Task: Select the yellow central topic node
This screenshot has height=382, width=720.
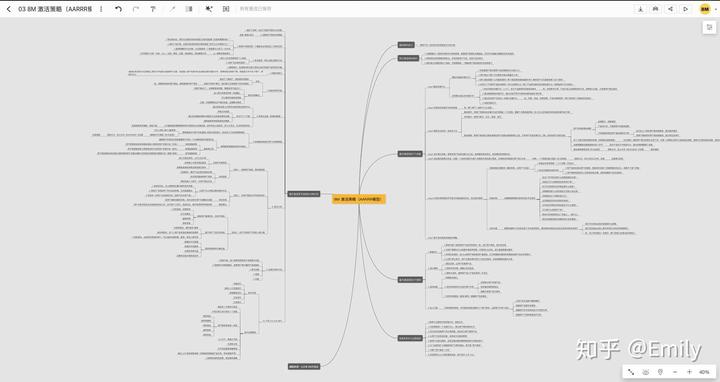Action: click(x=359, y=199)
